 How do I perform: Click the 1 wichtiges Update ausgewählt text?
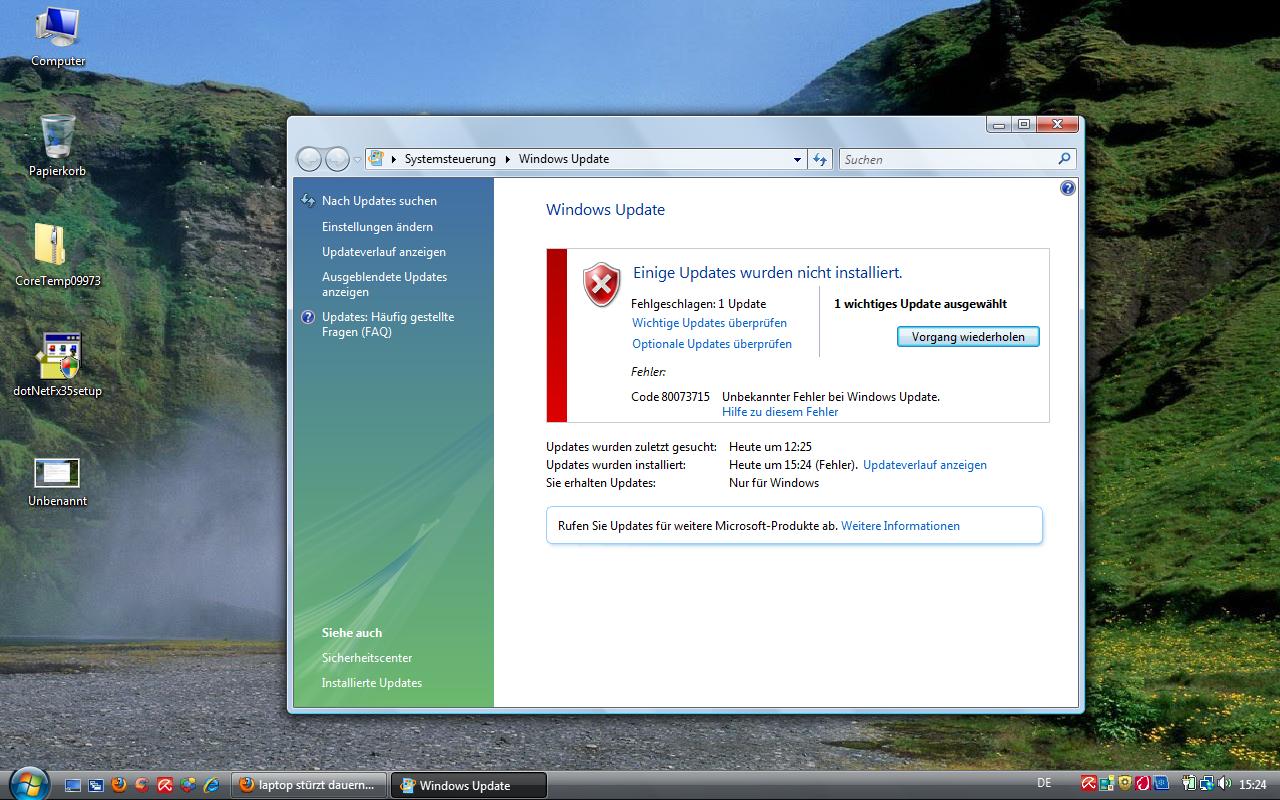point(920,304)
